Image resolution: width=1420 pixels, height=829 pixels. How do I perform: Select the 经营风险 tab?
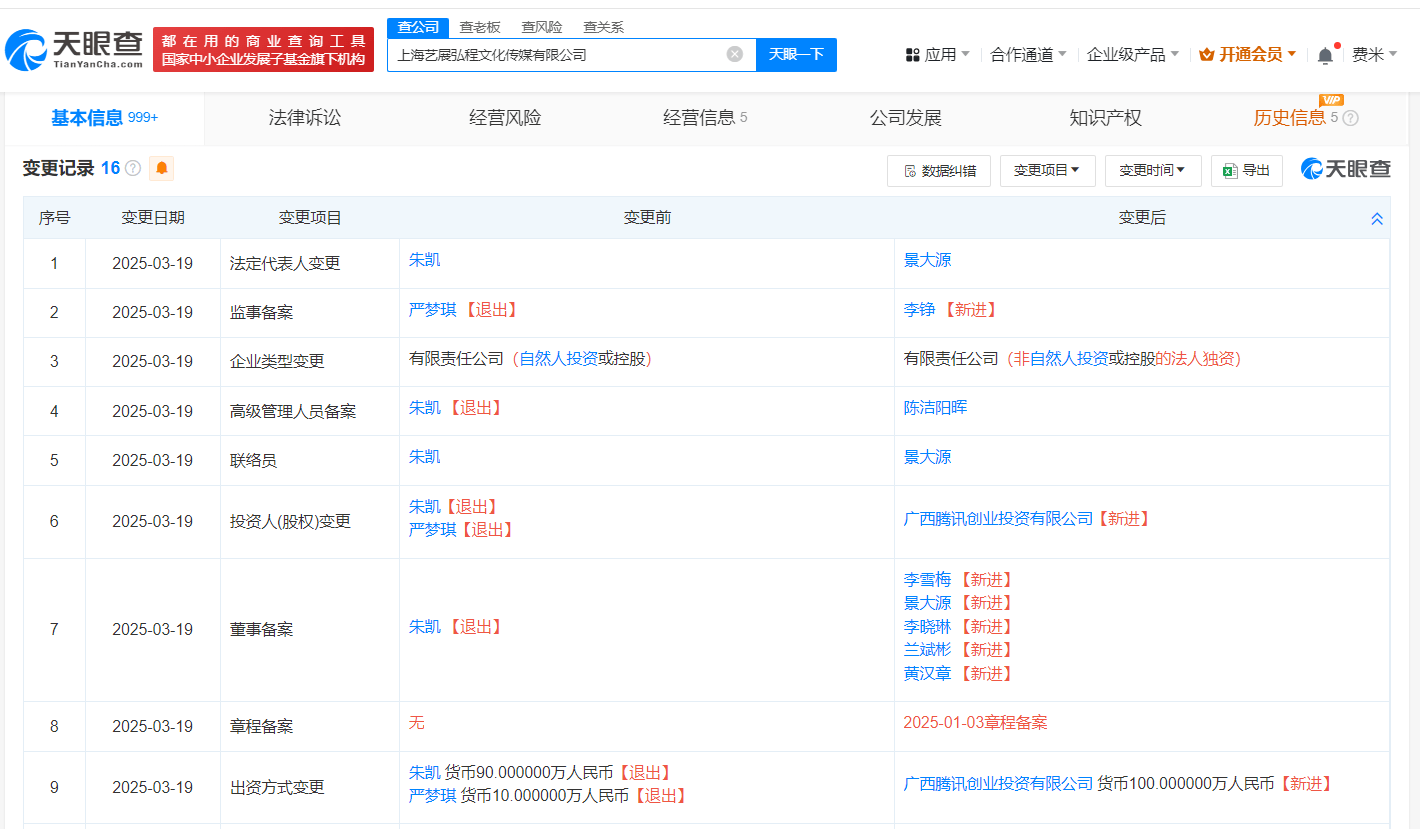505,118
